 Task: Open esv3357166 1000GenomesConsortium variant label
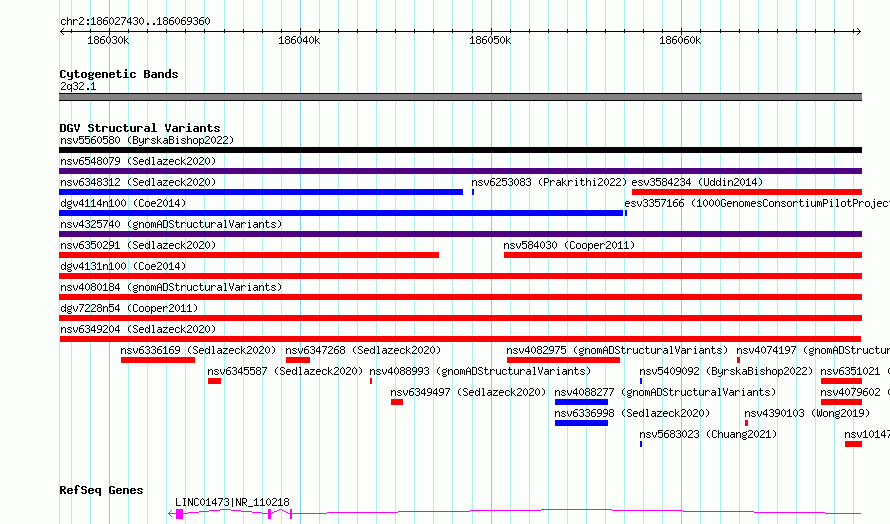pos(757,203)
